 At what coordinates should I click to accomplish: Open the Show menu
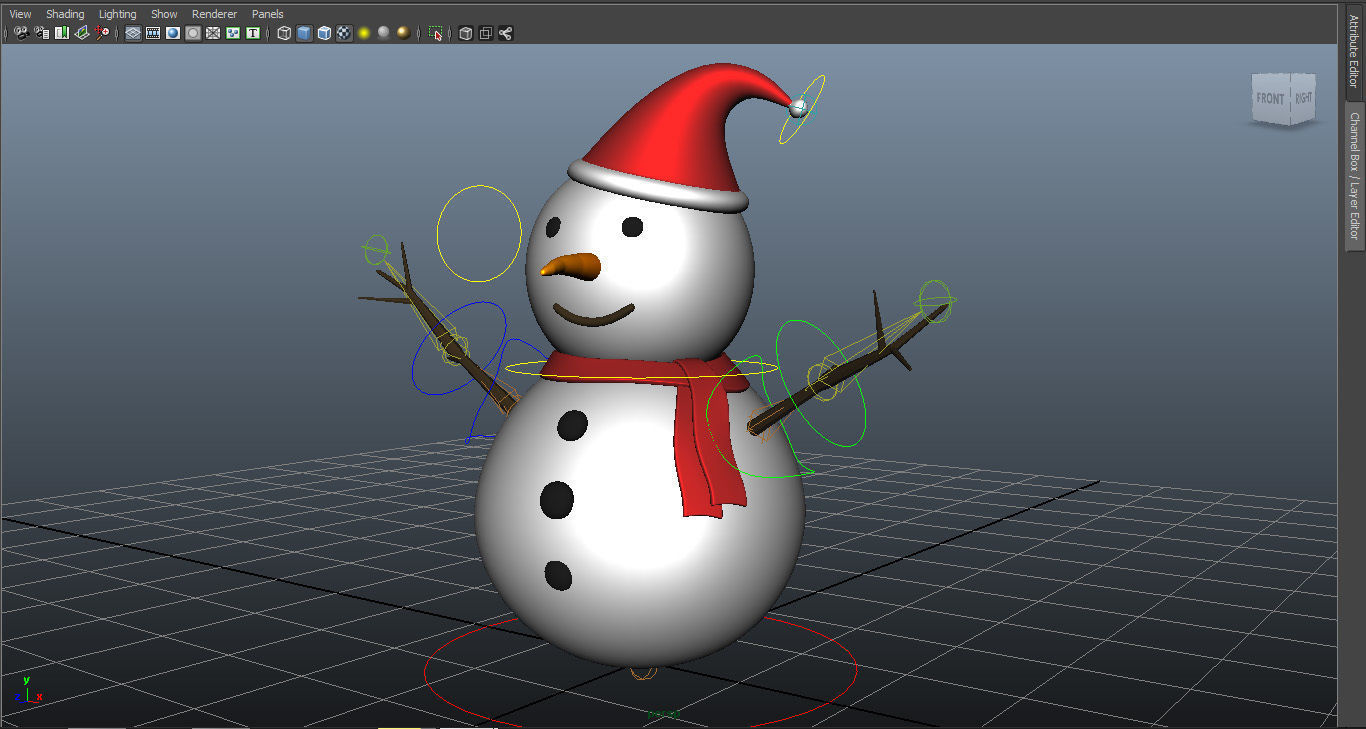[x=164, y=14]
